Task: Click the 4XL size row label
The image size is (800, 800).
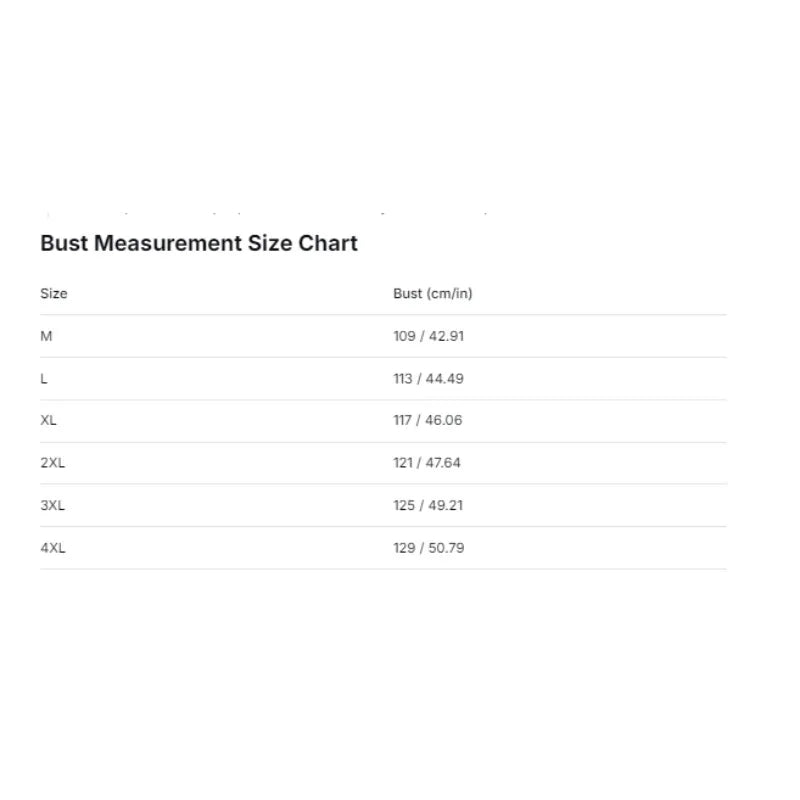Action: click(x=53, y=548)
